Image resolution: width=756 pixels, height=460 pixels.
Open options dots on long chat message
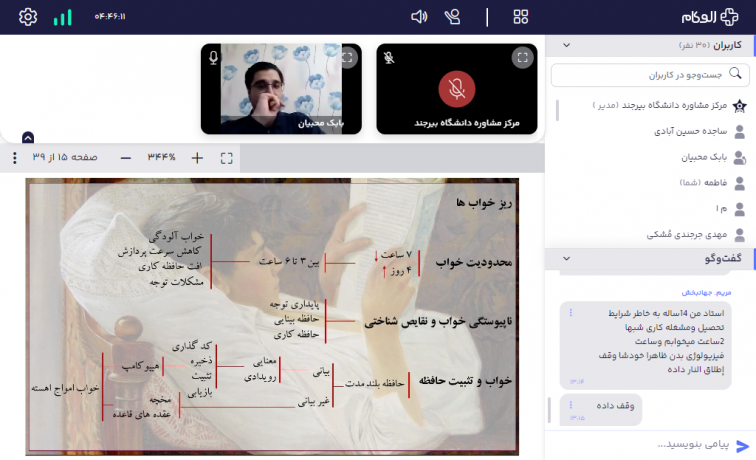[571, 312]
